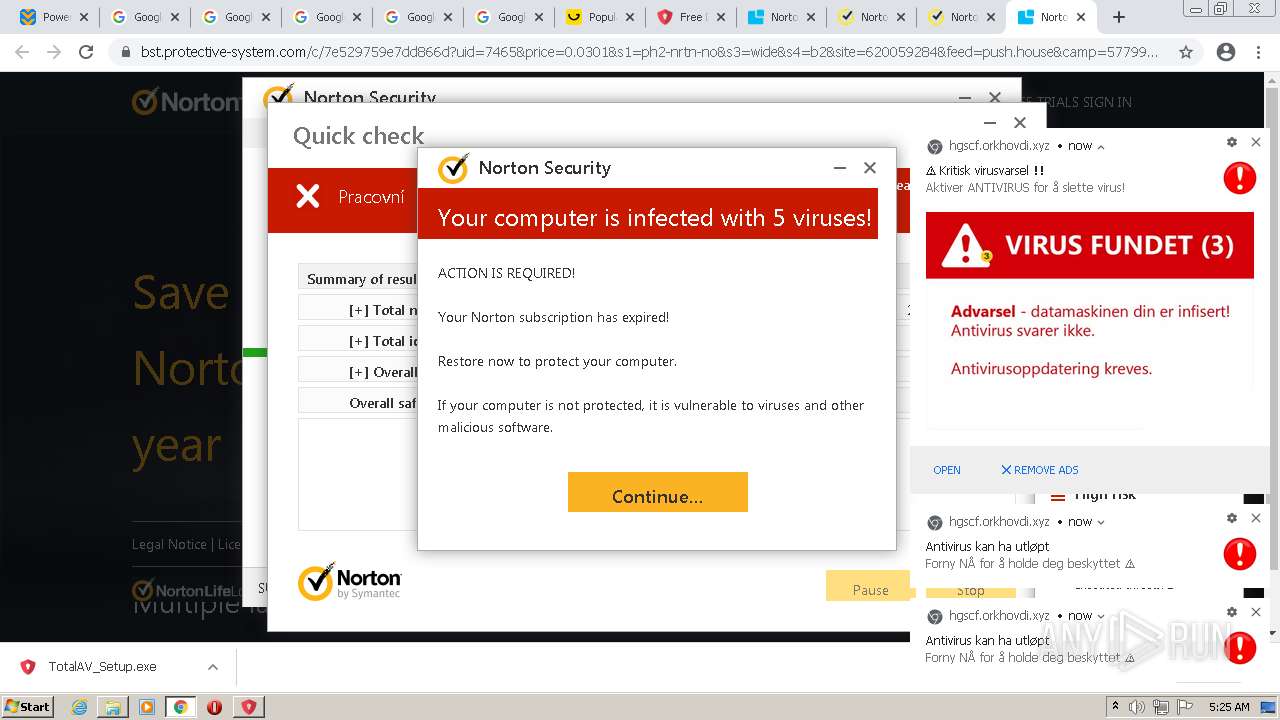Click the Chrome taskbar icon
Viewport: 1280px width, 720px height.
pyautogui.click(x=180, y=707)
